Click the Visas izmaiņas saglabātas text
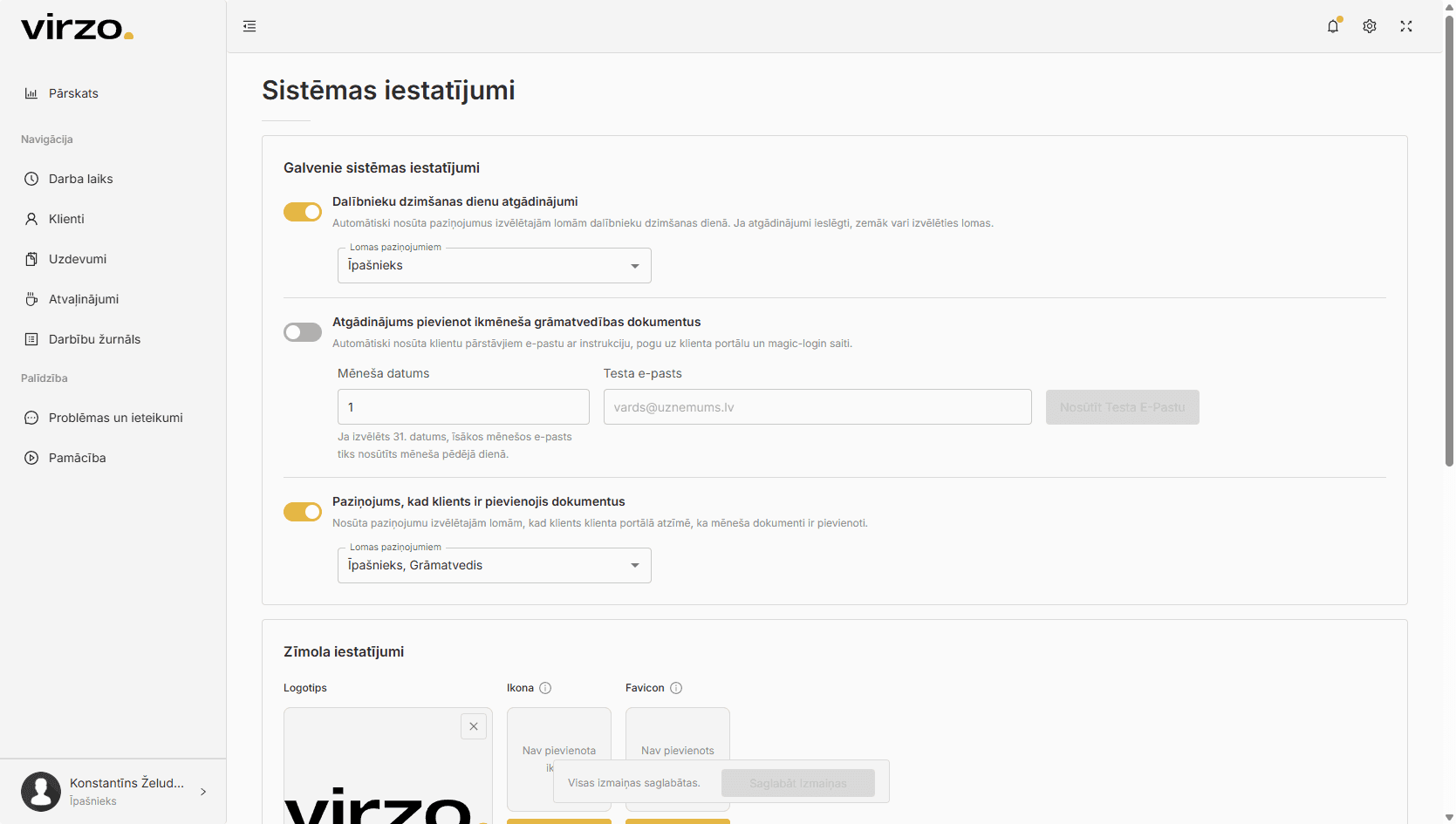 pos(634,783)
